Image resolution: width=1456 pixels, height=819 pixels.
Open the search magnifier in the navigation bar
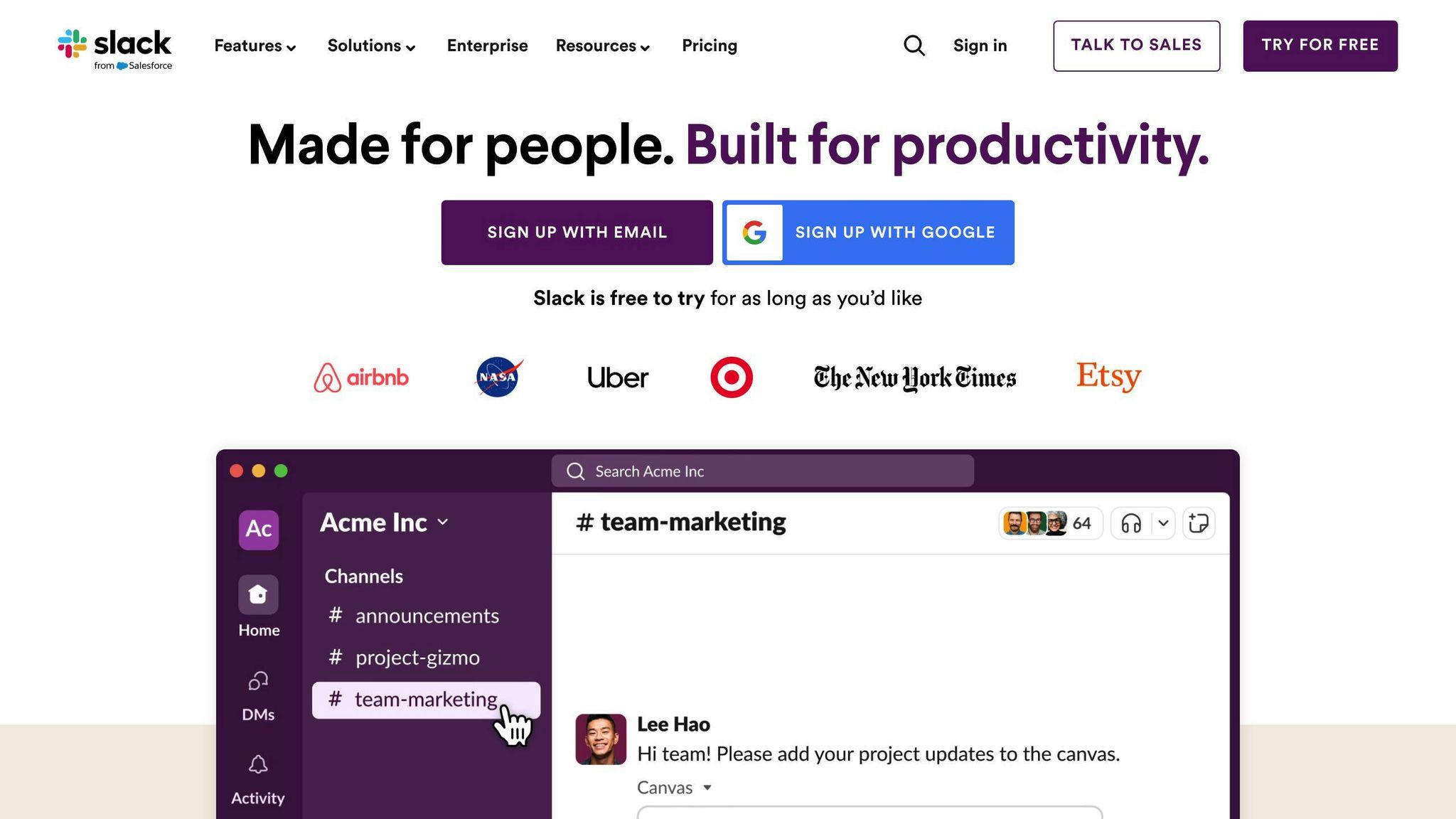914,45
